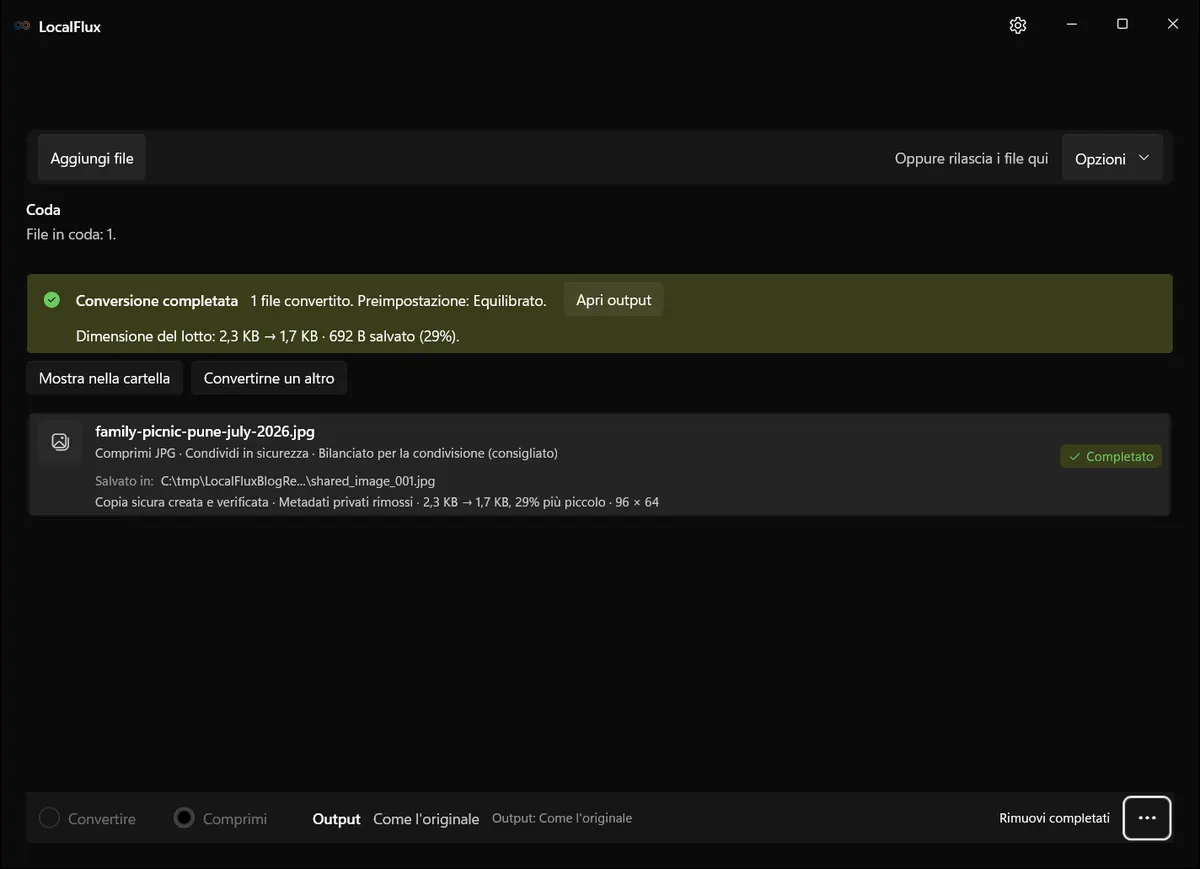Image resolution: width=1200 pixels, height=869 pixels.
Task: Click the Dimensione del lotto text
Action: tap(268, 336)
